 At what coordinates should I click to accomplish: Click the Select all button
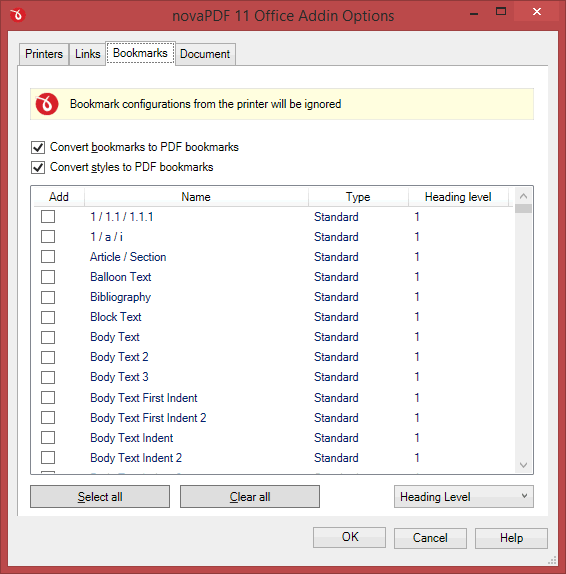100,497
